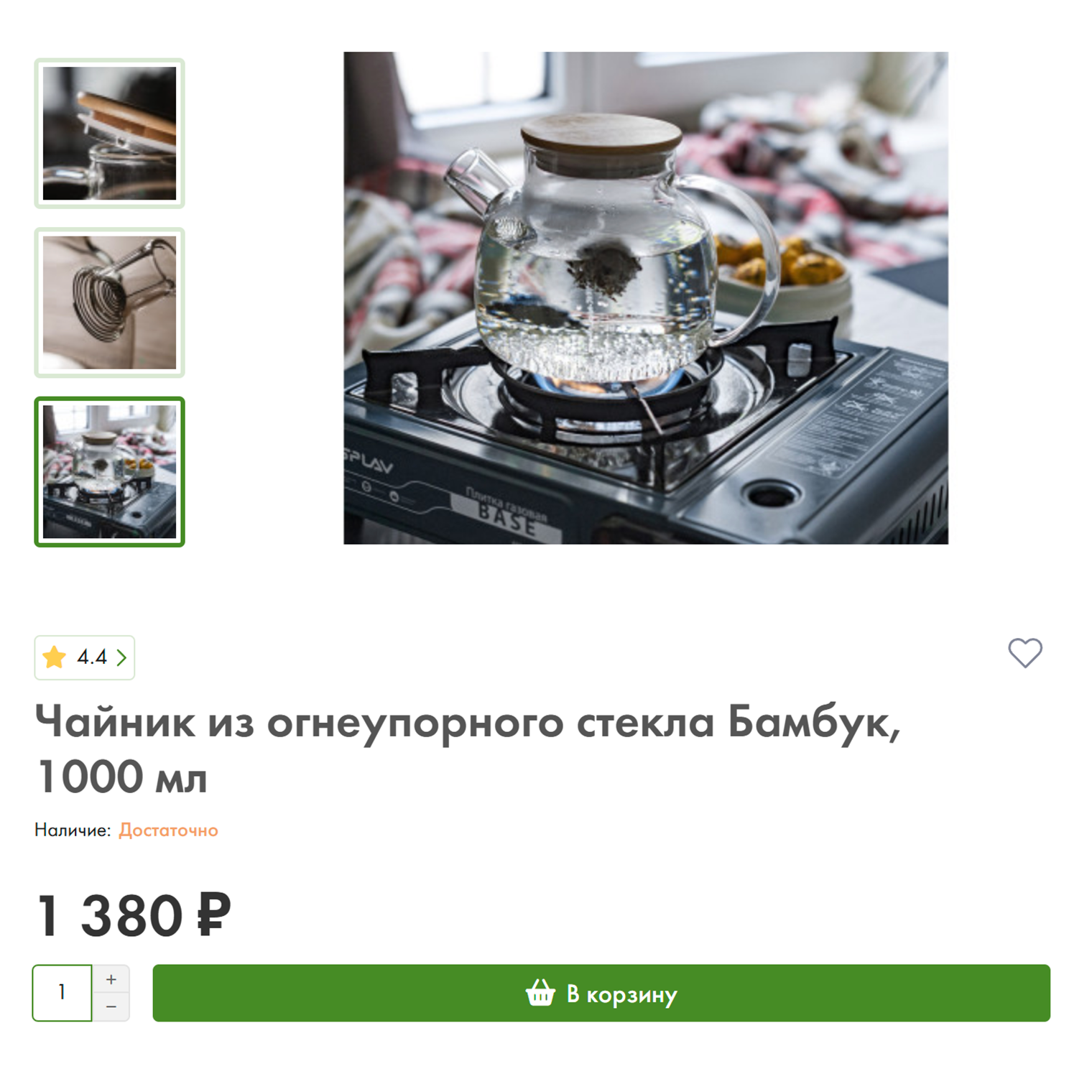Click the basket icon on the green button
The height and width of the screenshot is (1092, 1092).
pos(540,993)
